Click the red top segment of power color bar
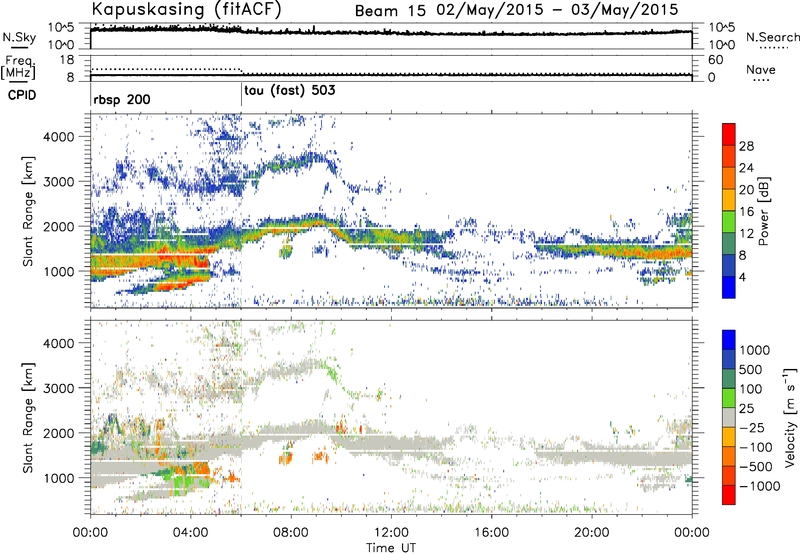 [729, 135]
